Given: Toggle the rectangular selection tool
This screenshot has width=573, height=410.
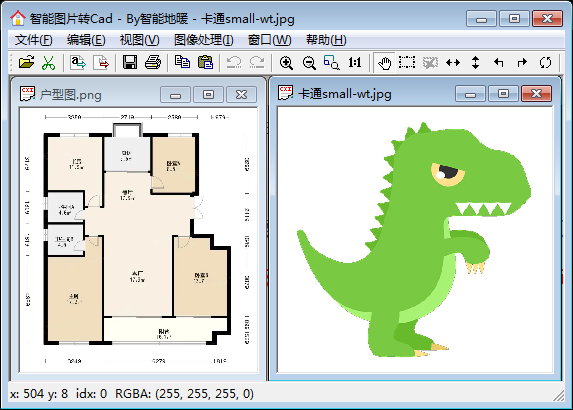Looking at the screenshot, I should click(407, 62).
